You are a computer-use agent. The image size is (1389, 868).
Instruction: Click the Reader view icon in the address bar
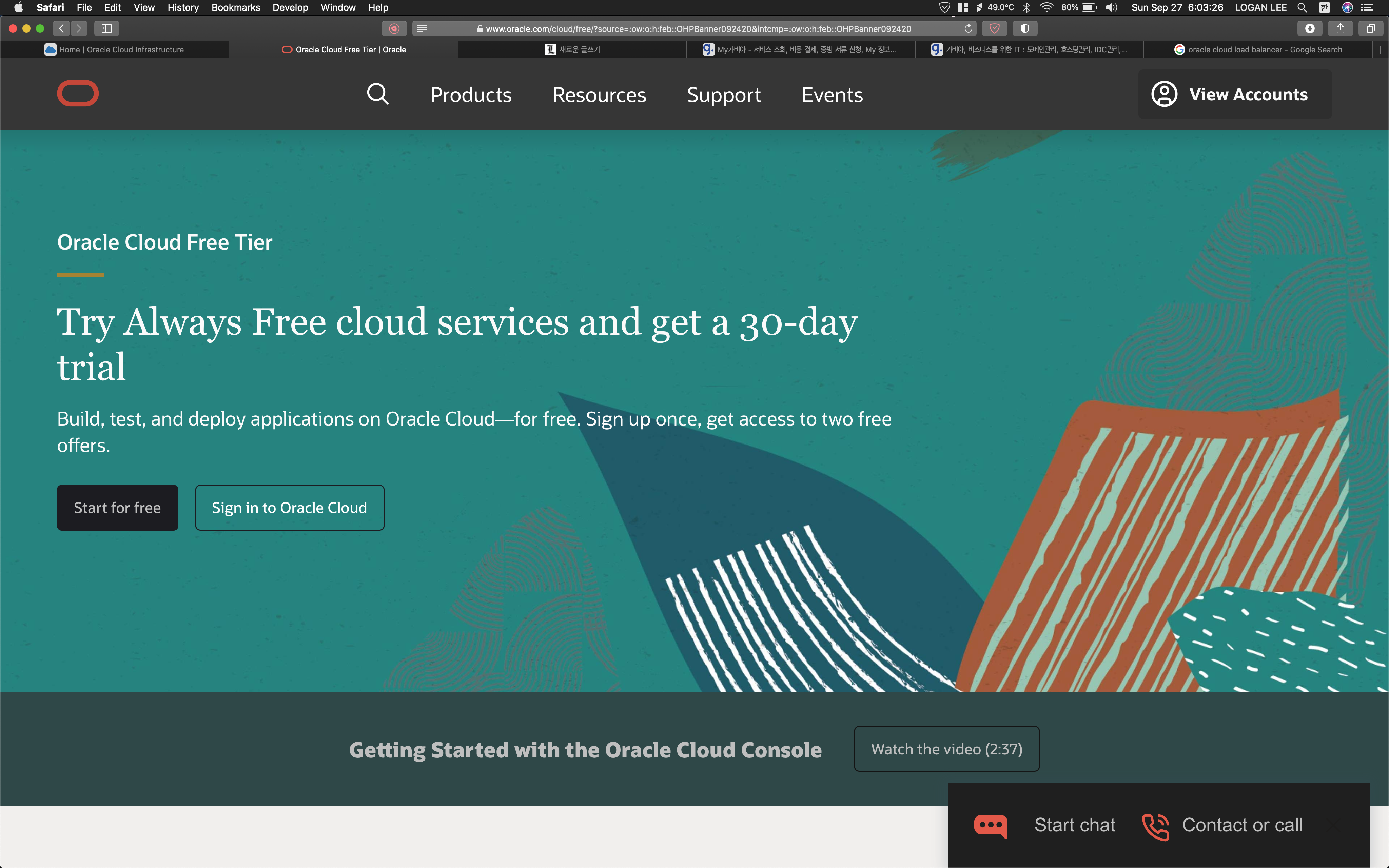422,28
